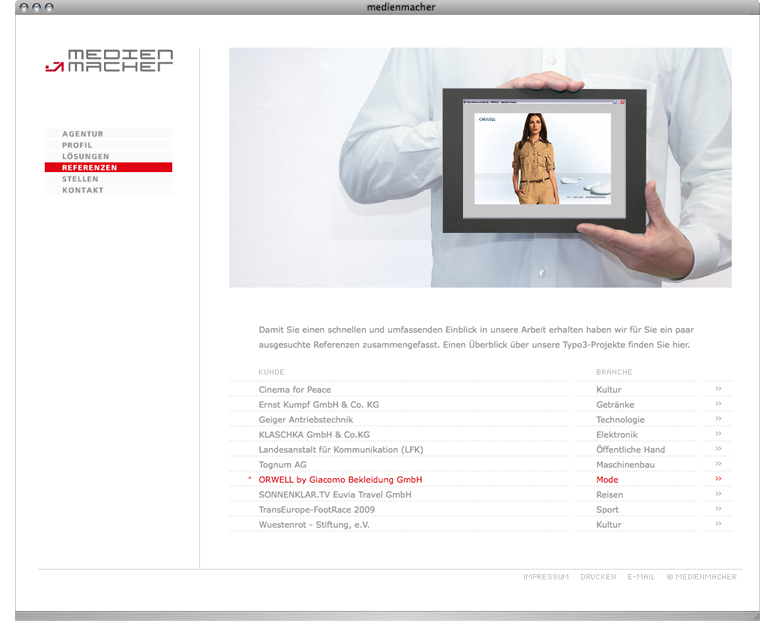Click the Maschinenbau branch text

coord(625,465)
